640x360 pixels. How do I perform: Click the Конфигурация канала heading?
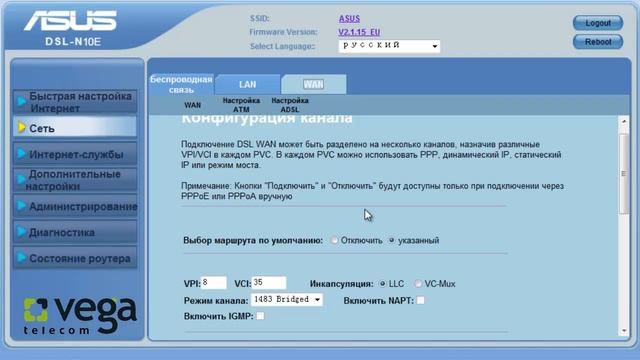tap(267, 118)
